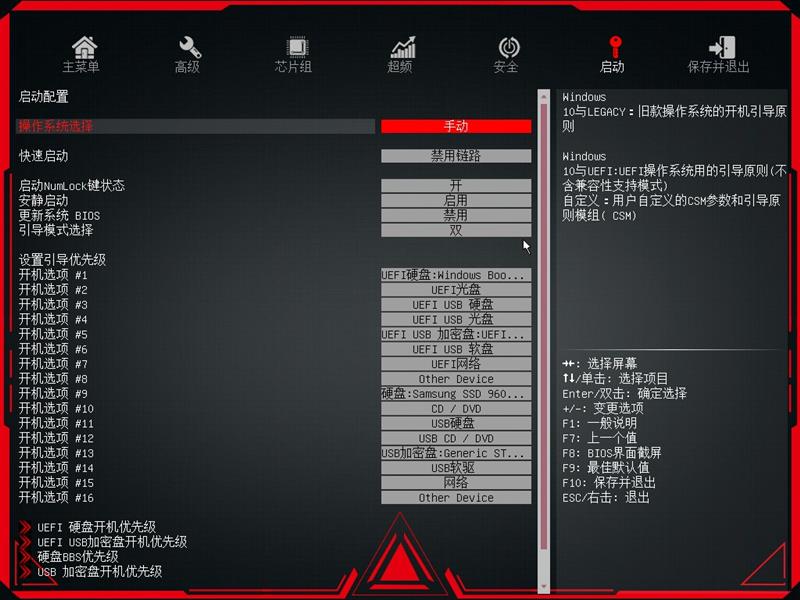Click 开机选项 #9 Samsung SSD 960 field
The height and width of the screenshot is (600, 800).
(x=456, y=393)
